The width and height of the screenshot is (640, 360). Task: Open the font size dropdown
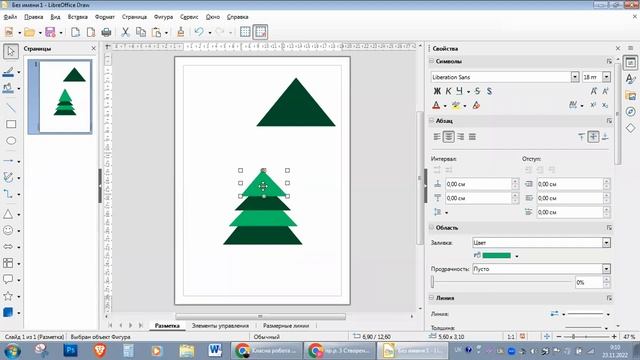606,77
